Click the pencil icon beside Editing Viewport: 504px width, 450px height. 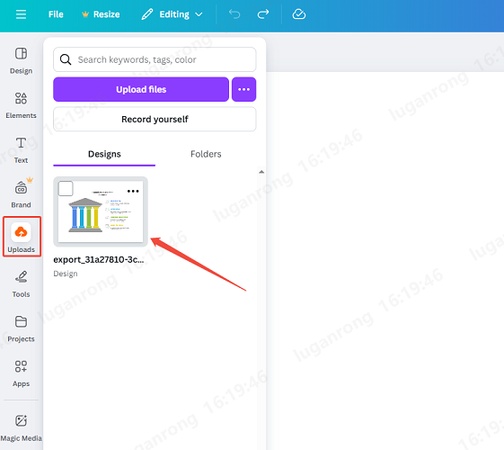147,14
